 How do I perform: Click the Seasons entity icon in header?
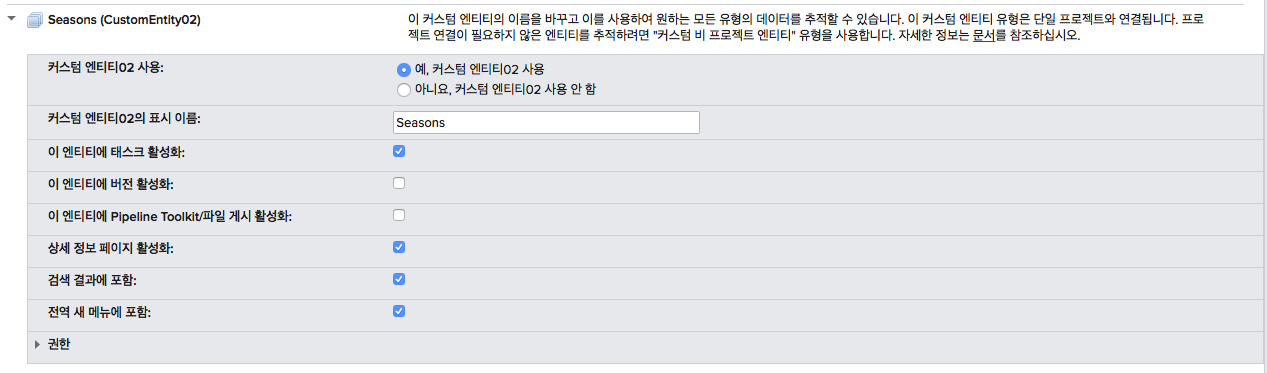tap(35, 19)
